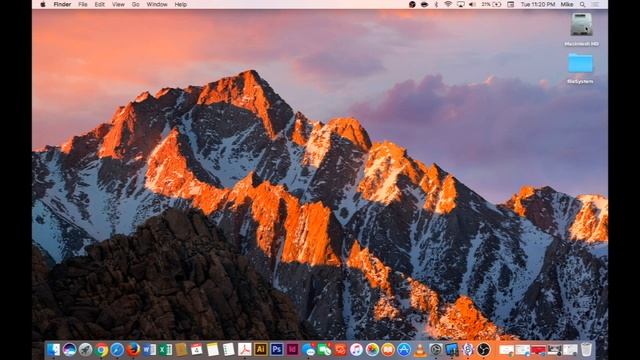
Task: Select the blue folder on desktop
Action: pyautogui.click(x=580, y=63)
